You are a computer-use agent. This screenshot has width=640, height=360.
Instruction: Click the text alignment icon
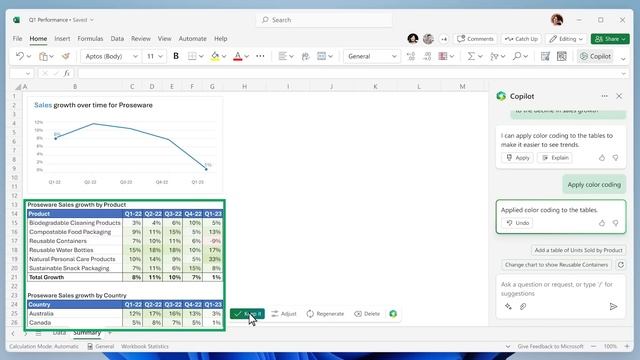point(282,56)
